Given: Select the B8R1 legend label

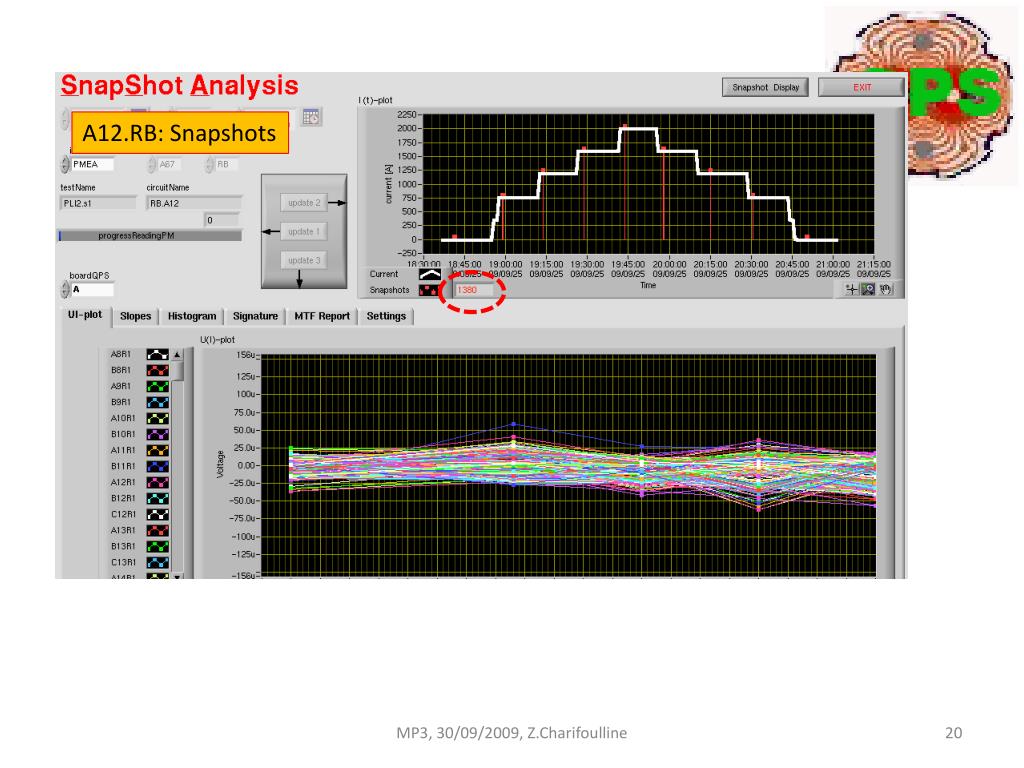Looking at the screenshot, I should [x=121, y=370].
